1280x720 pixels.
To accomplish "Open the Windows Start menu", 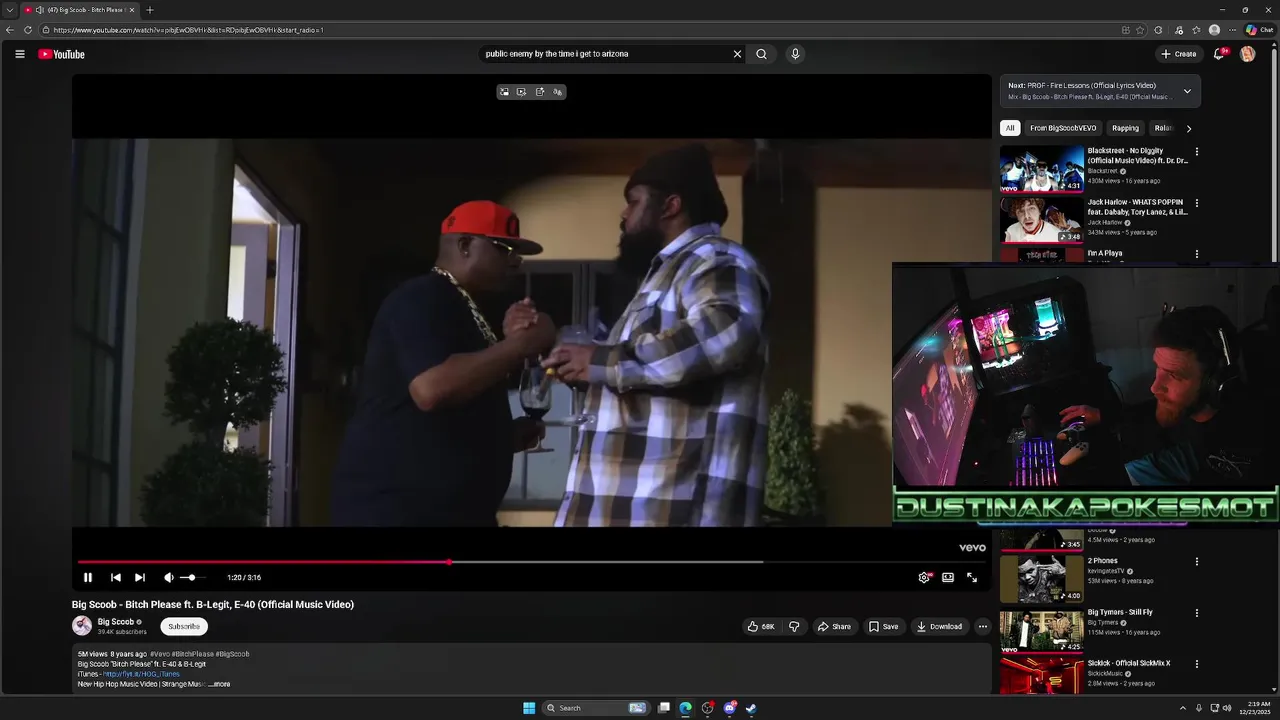I will (529, 708).
